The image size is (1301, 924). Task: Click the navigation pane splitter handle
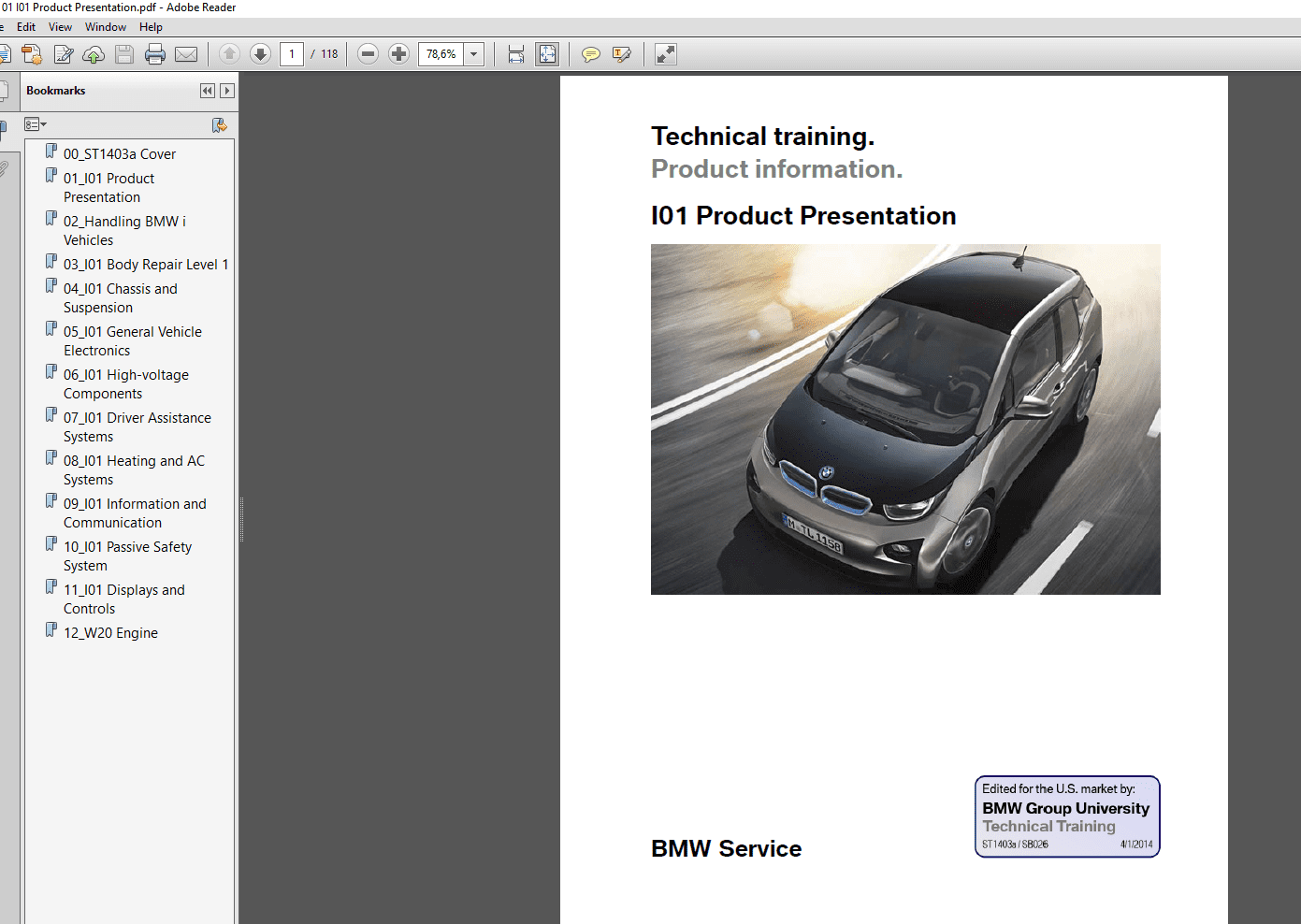tap(241, 519)
